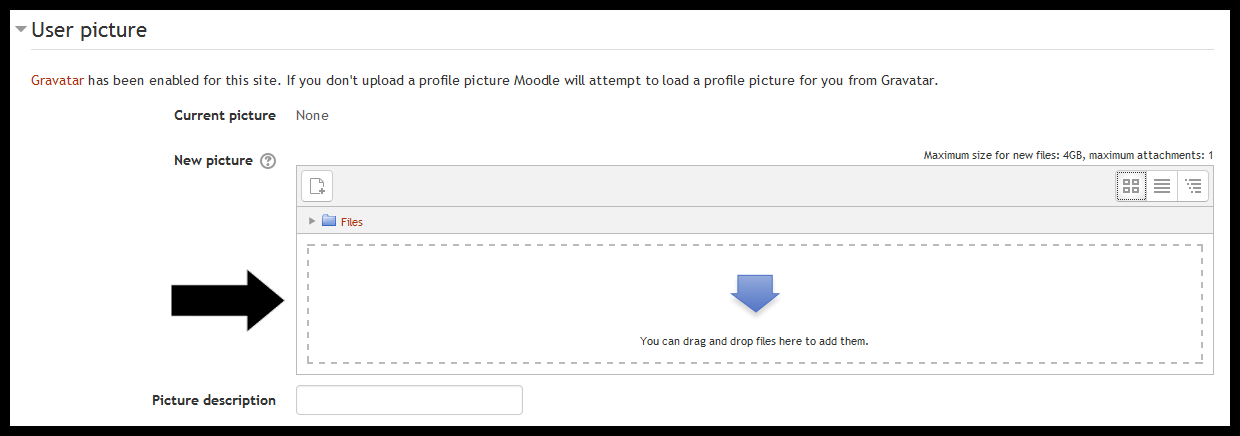Screen dimensions: 1240x436
Task: Switch file view to details list
Action: point(1162,186)
